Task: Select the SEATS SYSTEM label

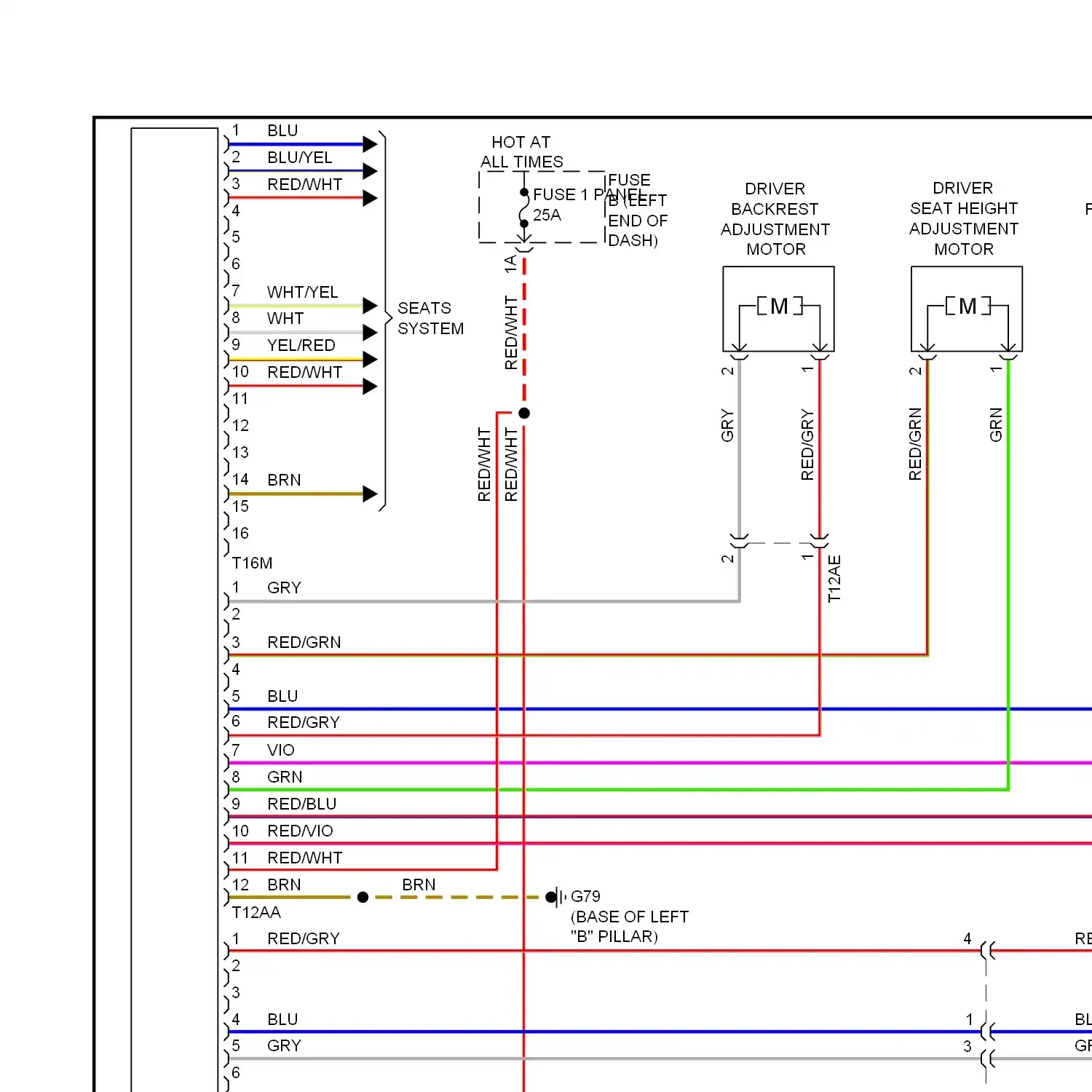Action: click(430, 319)
